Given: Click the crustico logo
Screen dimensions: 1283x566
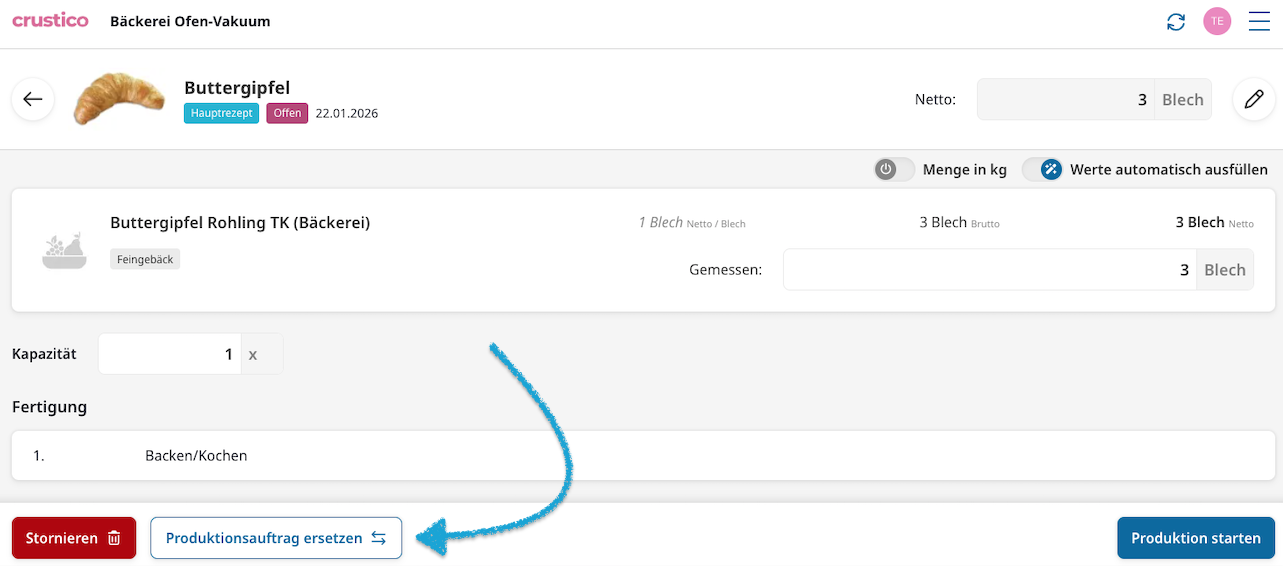Looking at the screenshot, I should 50,20.
